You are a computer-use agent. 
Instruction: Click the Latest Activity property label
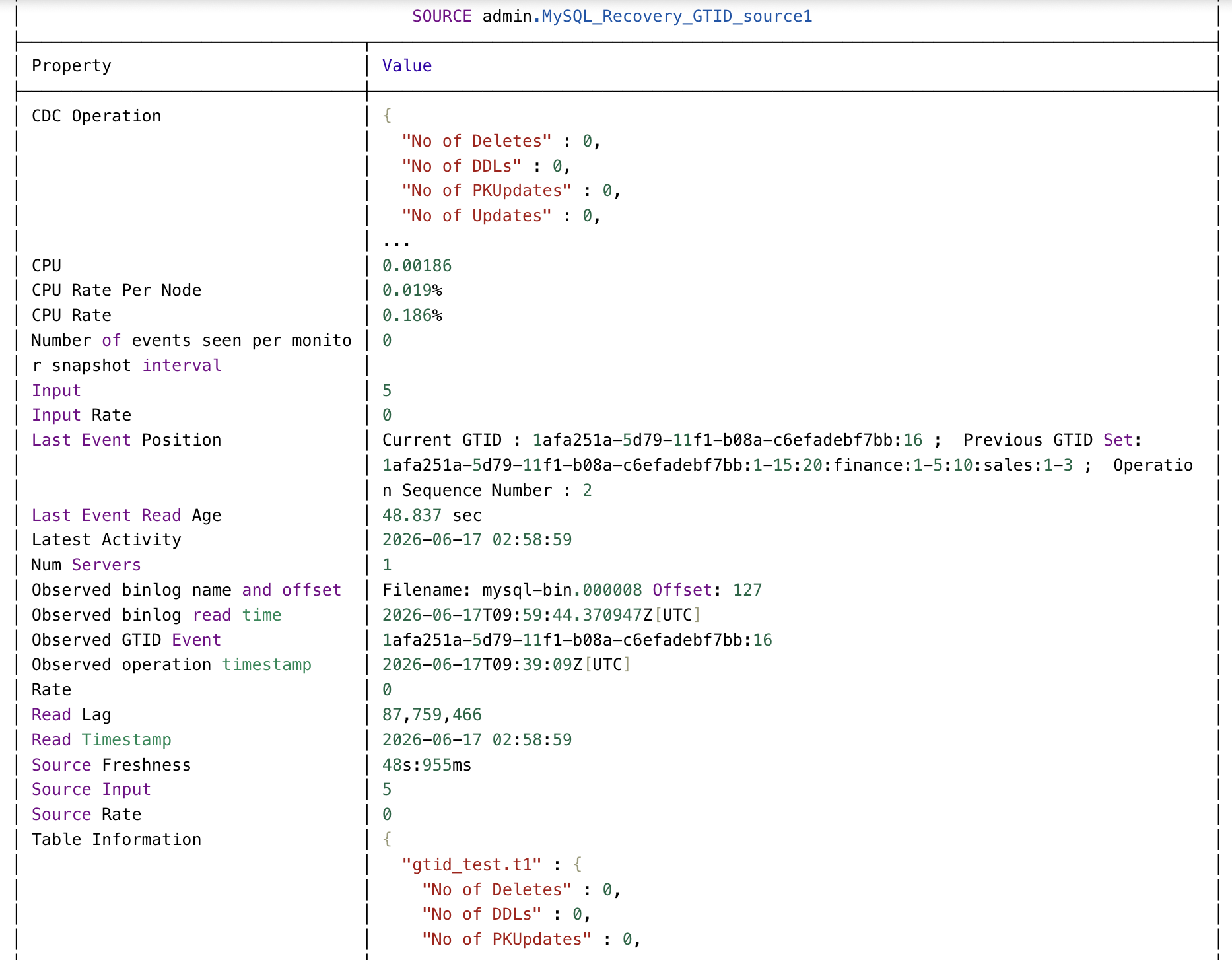click(x=106, y=540)
